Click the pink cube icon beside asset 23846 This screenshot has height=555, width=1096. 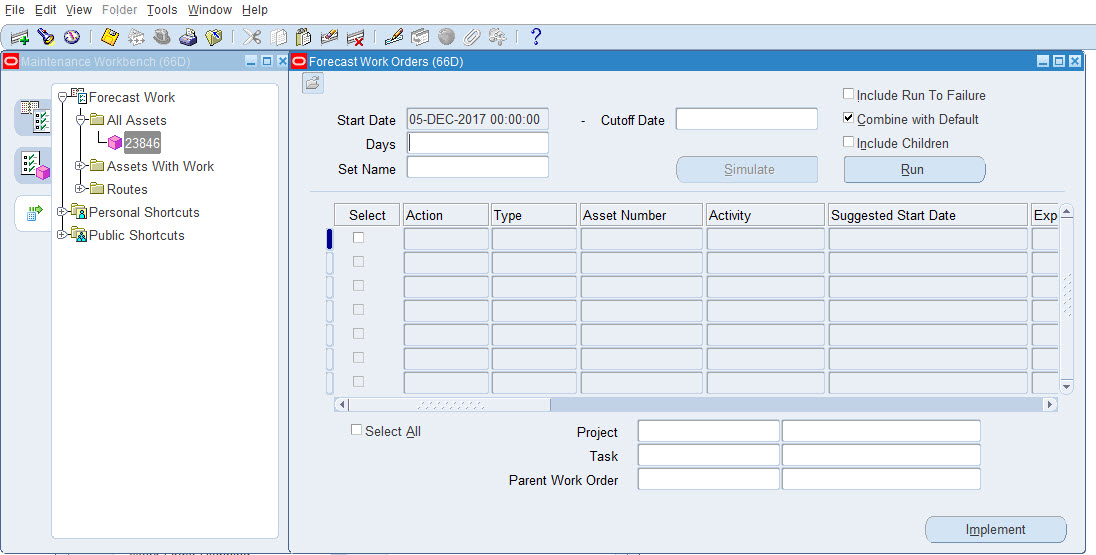(115, 143)
